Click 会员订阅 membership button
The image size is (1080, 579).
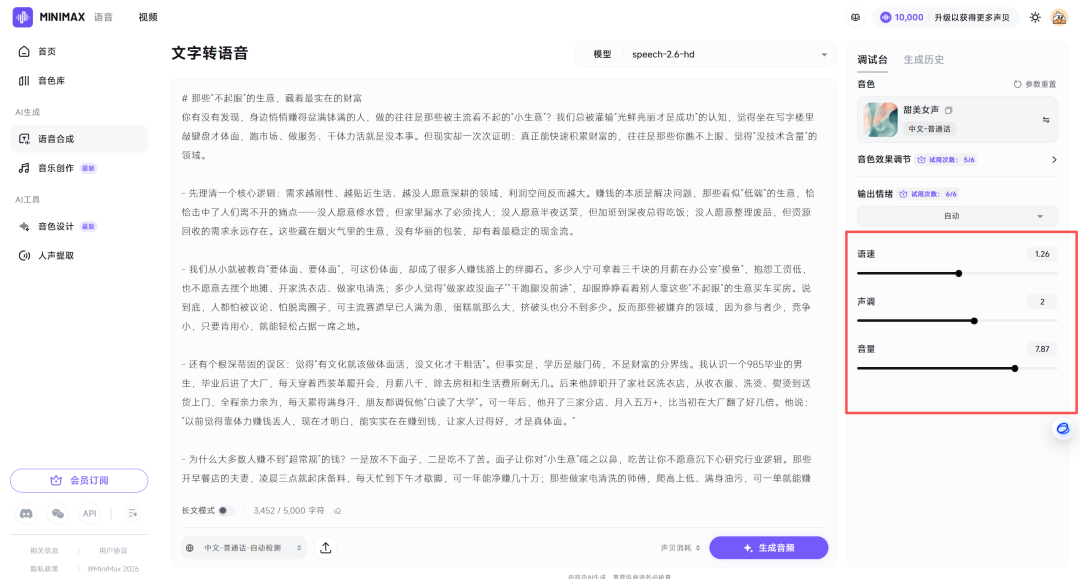click(79, 481)
